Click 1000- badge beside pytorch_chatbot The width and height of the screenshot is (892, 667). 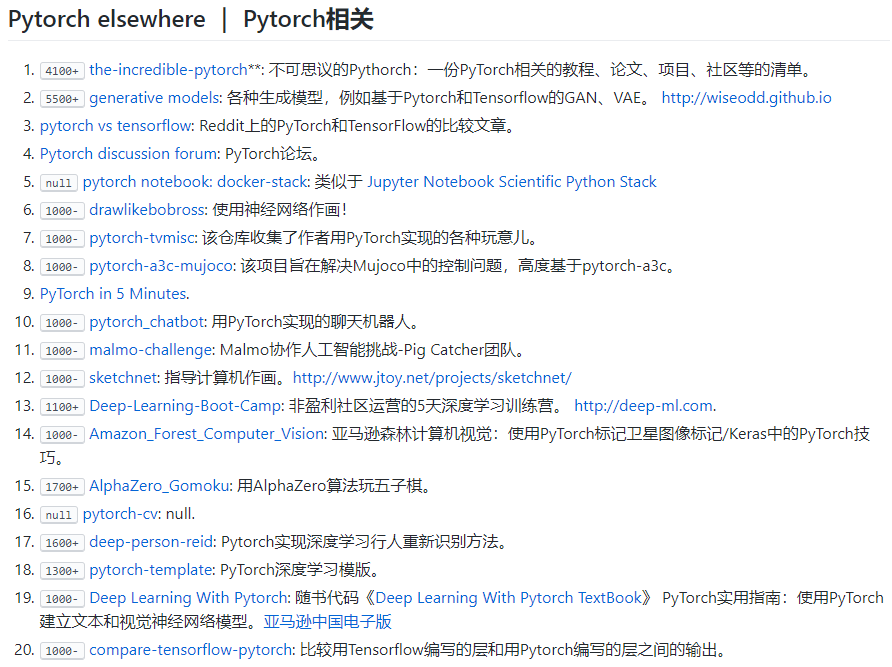(x=62, y=323)
